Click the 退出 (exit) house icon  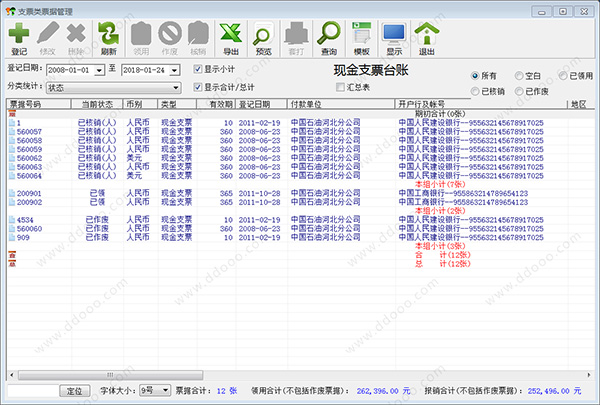[427, 33]
